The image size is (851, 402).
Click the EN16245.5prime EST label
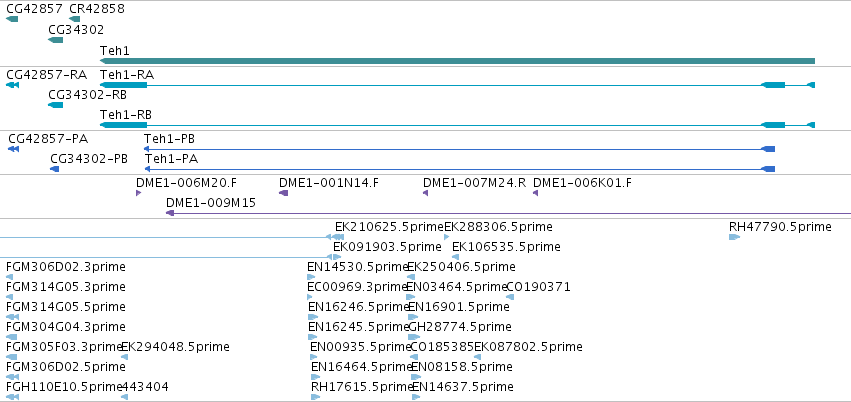click(358, 327)
